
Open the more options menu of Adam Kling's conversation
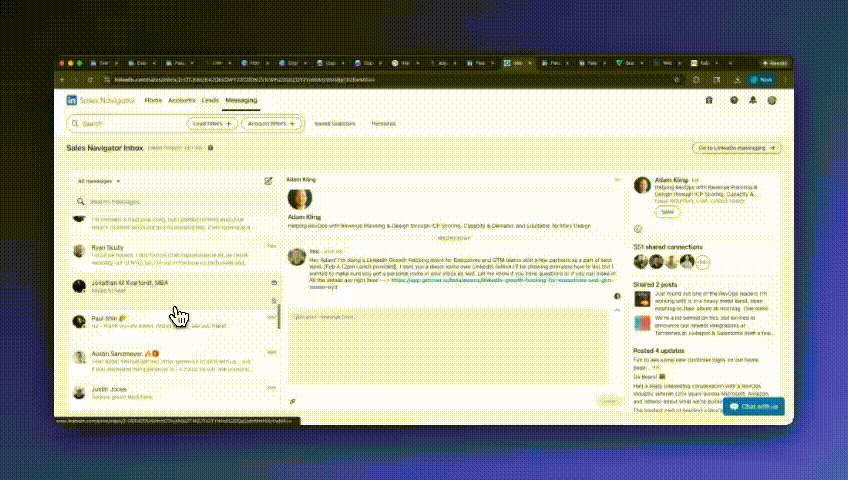tap(617, 180)
